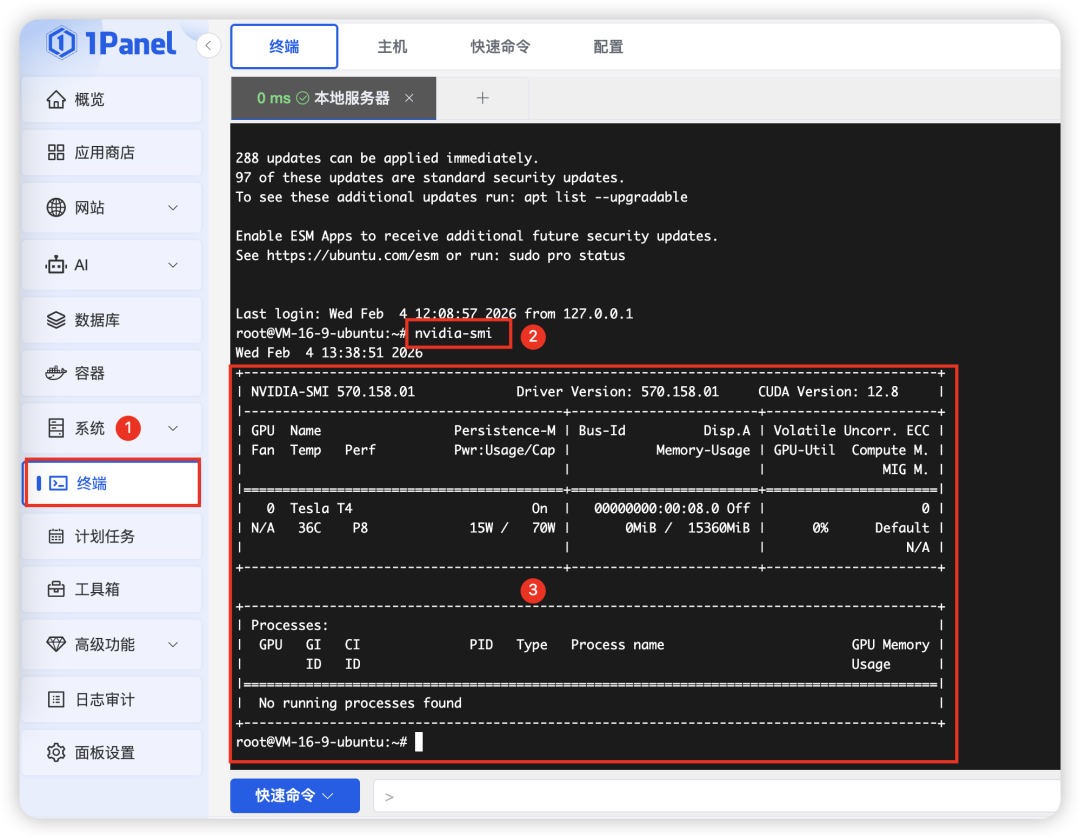Click the grid icon for 应用商店
The width and height of the screenshot is (1080, 838).
56,152
